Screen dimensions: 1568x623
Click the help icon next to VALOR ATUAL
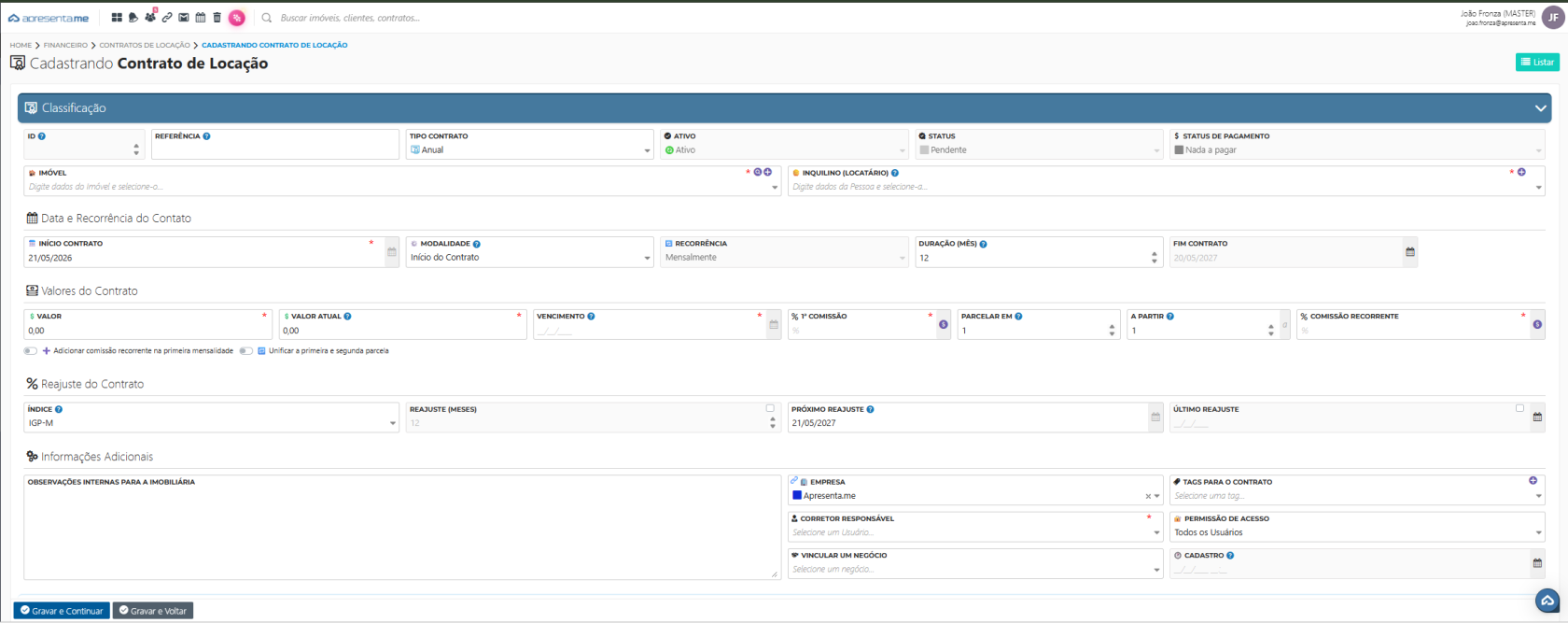347,317
